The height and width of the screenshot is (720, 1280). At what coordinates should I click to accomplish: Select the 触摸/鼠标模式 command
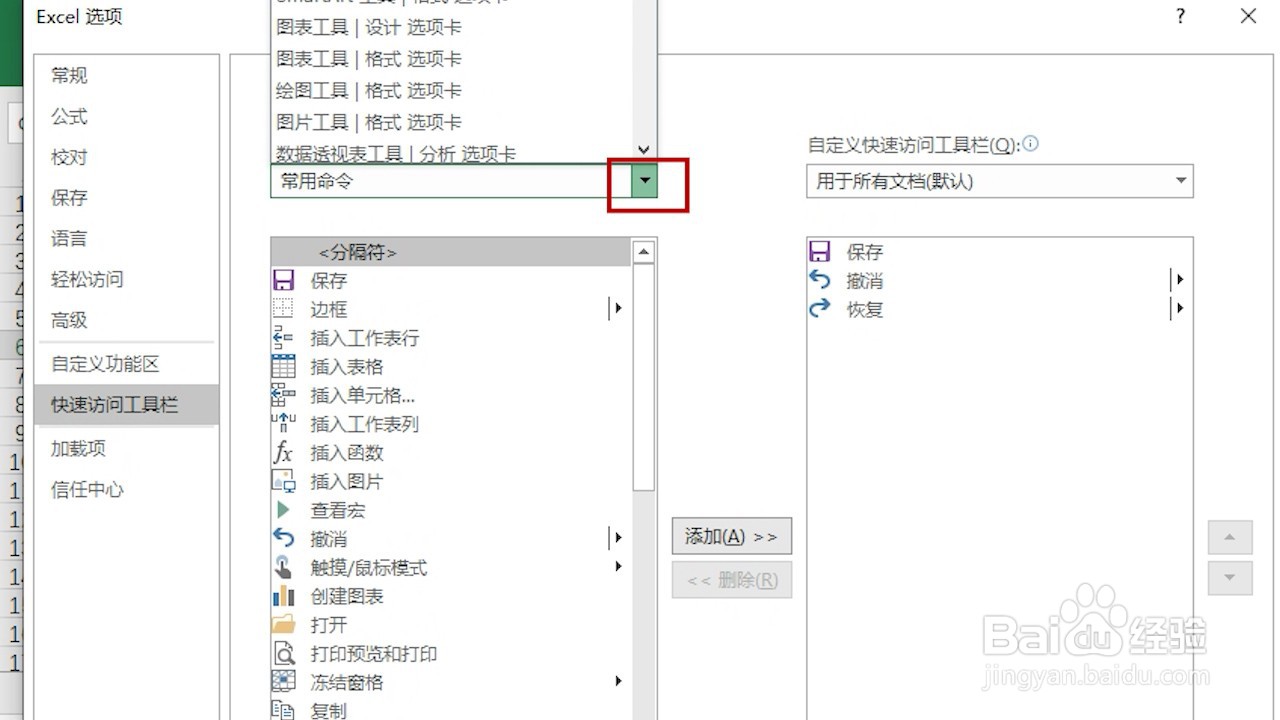pyautogui.click(x=366, y=567)
